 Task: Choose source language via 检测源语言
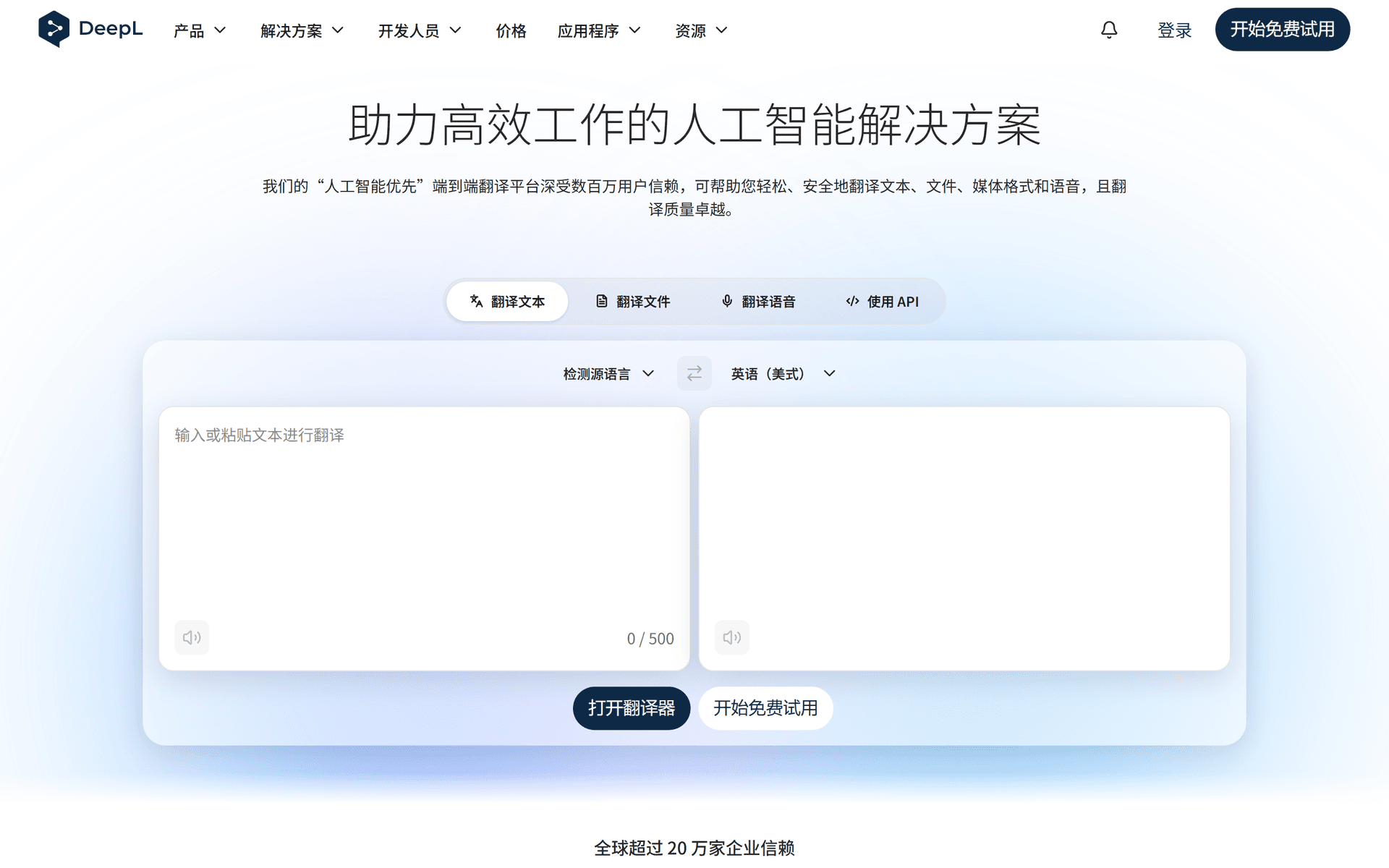[x=608, y=373]
